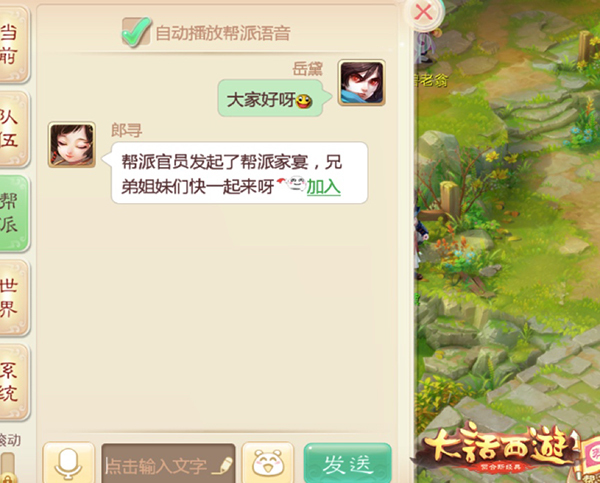Screen dimensions: 600x483
Task: Open the bear emoji picker
Action: click(267, 463)
